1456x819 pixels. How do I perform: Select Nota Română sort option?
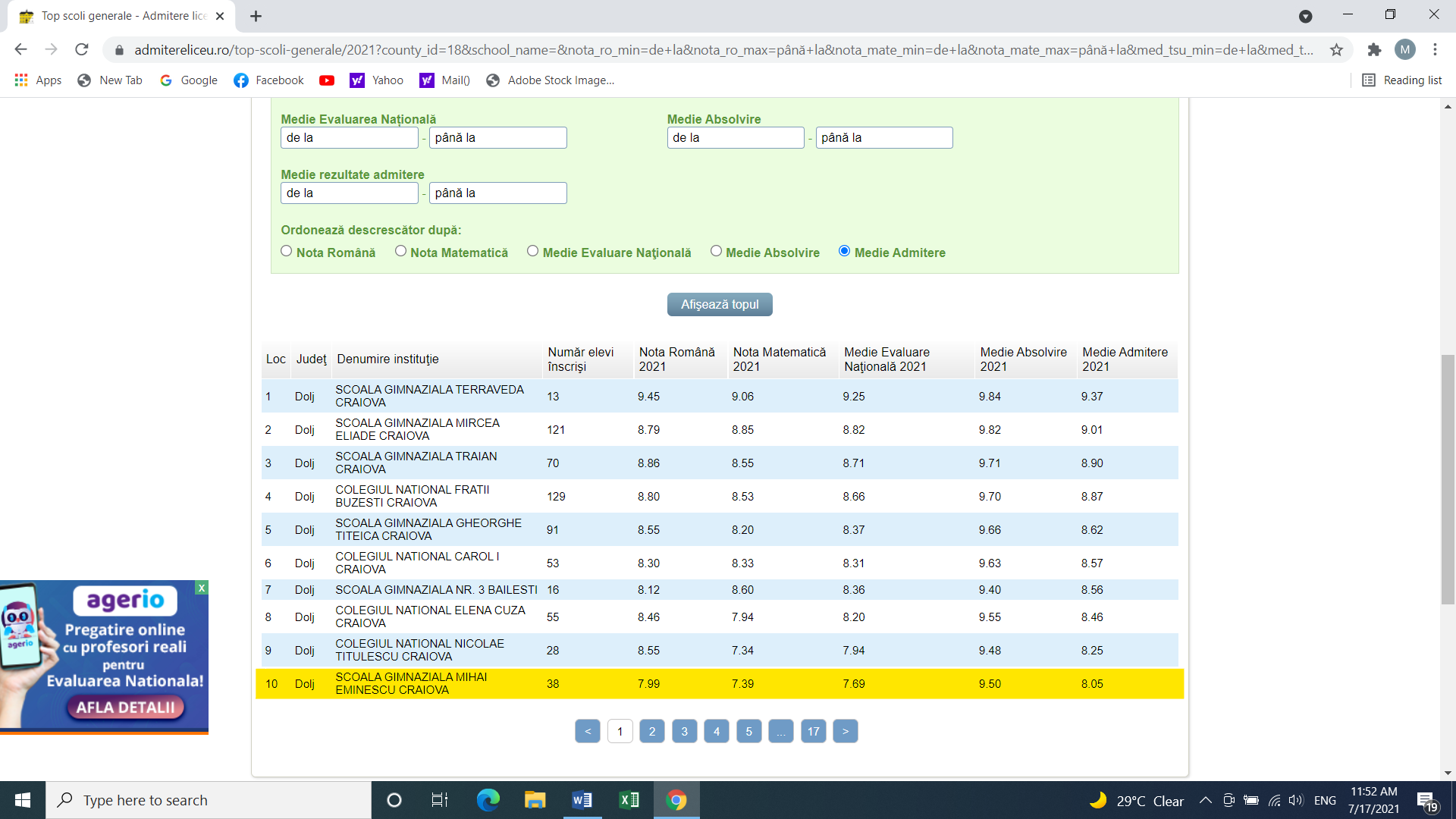[x=287, y=251]
